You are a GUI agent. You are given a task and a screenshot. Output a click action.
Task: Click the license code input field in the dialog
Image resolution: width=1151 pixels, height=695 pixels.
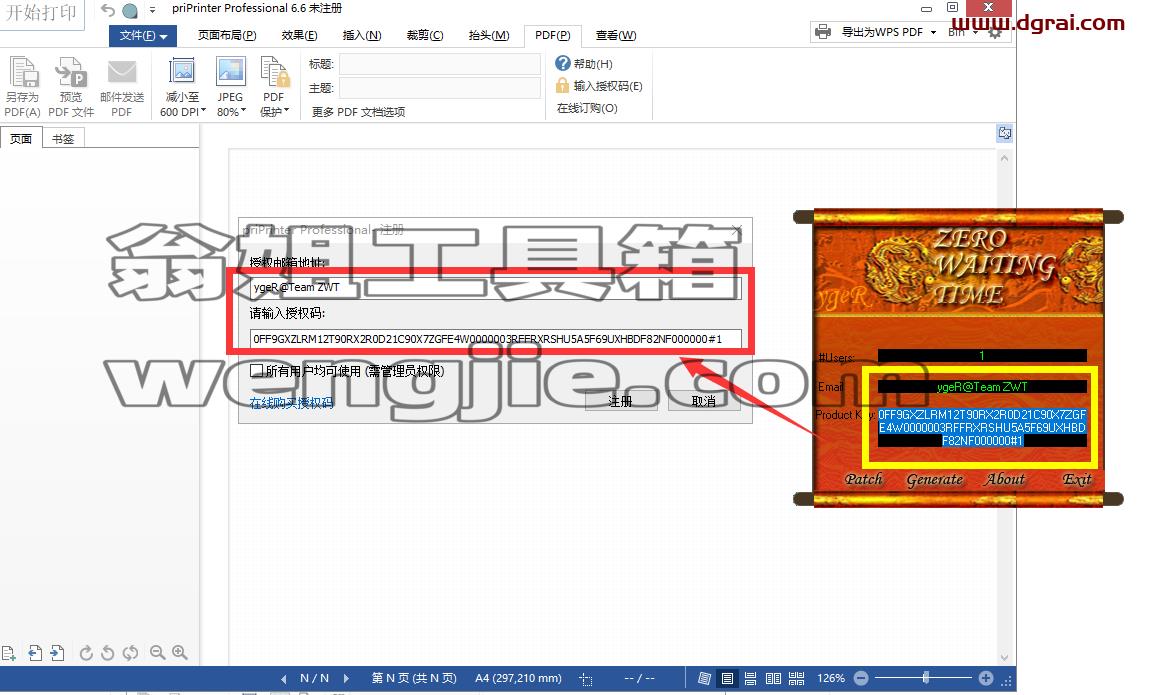(495, 339)
